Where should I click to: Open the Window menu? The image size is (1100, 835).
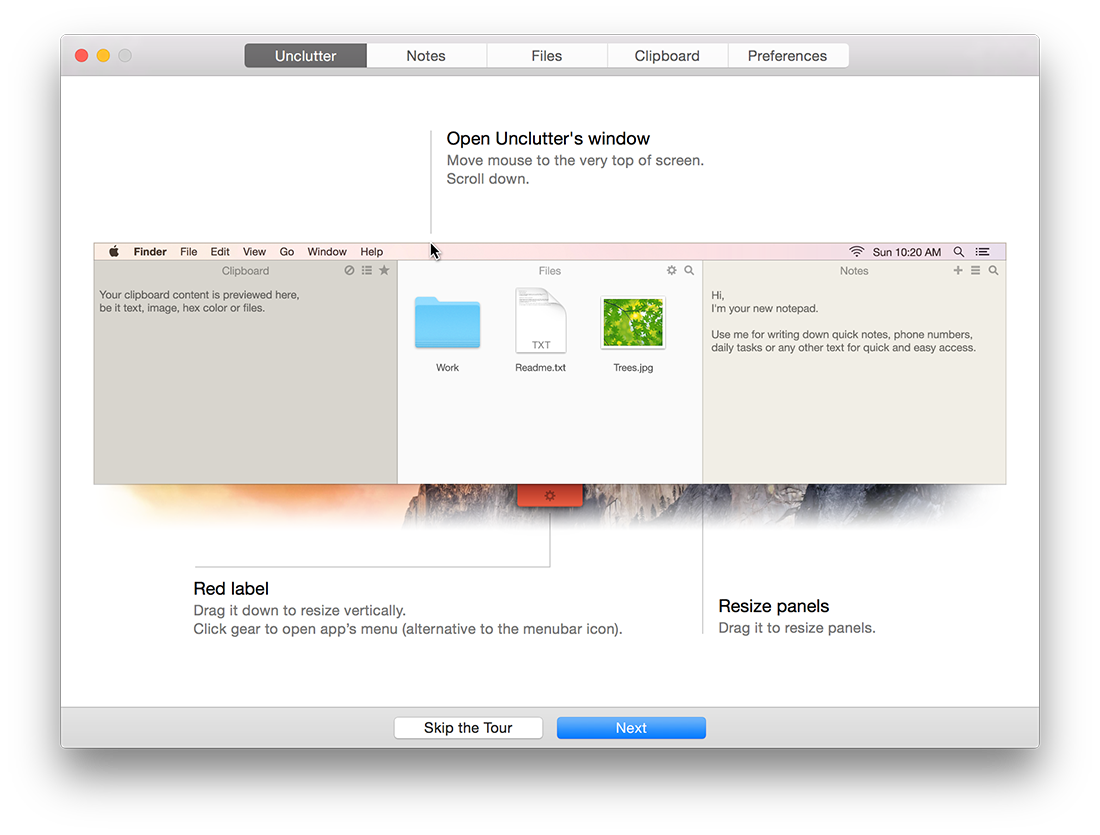pos(327,251)
